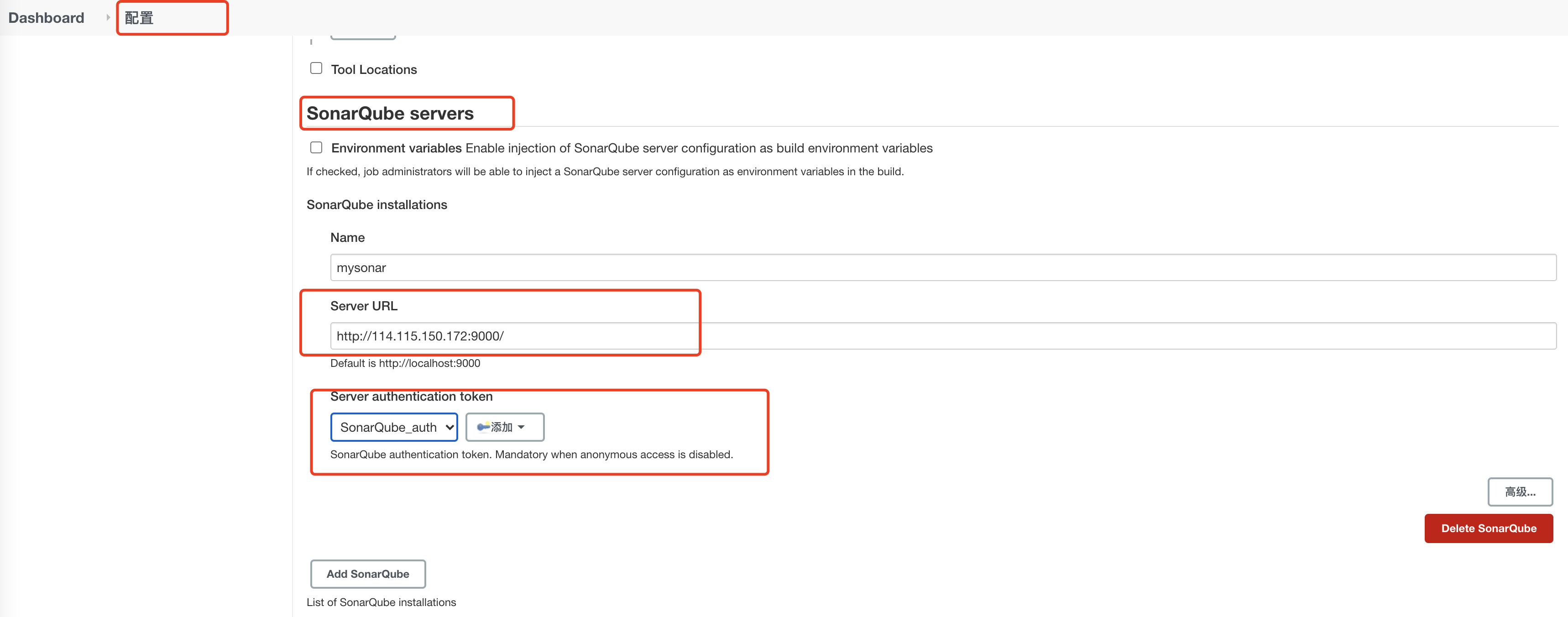Click the Tool Locations label text
This screenshot has height=617, width=1568.
[x=374, y=69]
